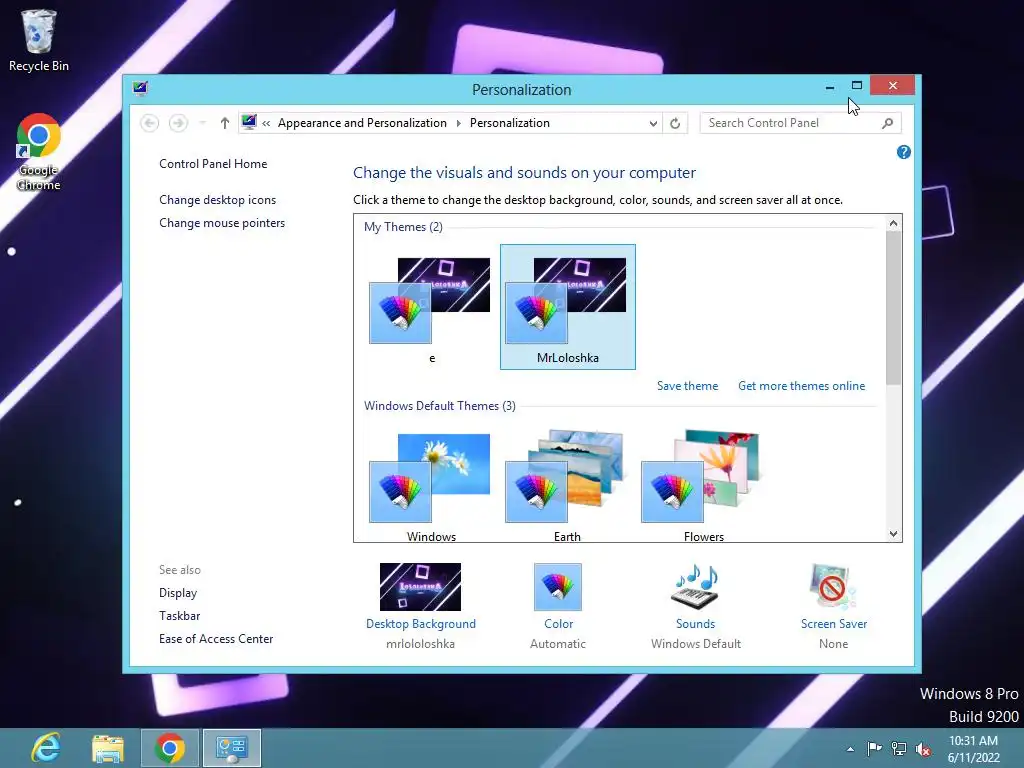Screen dimensions: 1024x768
Task: Click the address bar Control Panel icon
Action: (249, 122)
